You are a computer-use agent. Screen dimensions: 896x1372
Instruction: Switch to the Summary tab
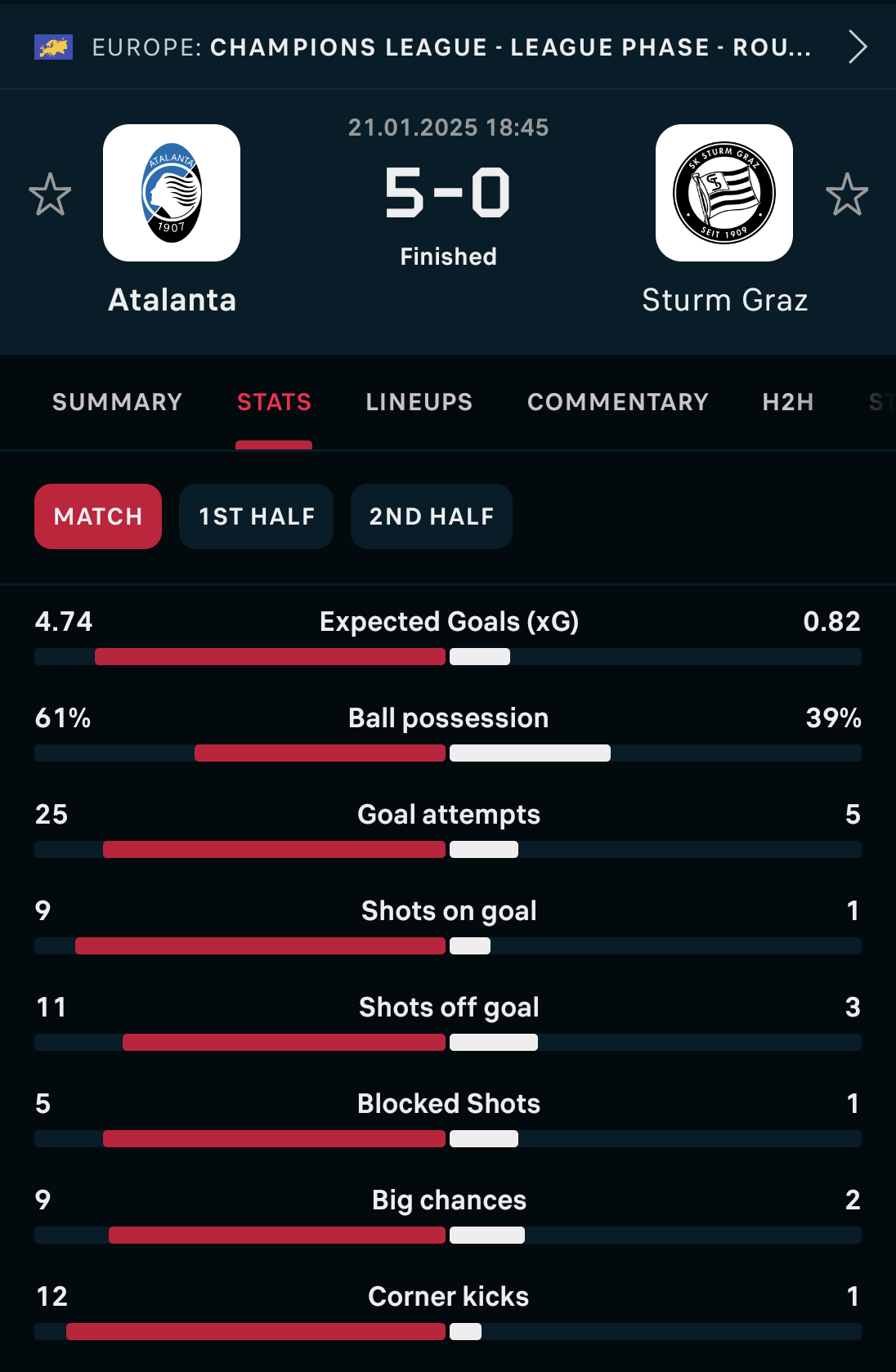point(117,402)
